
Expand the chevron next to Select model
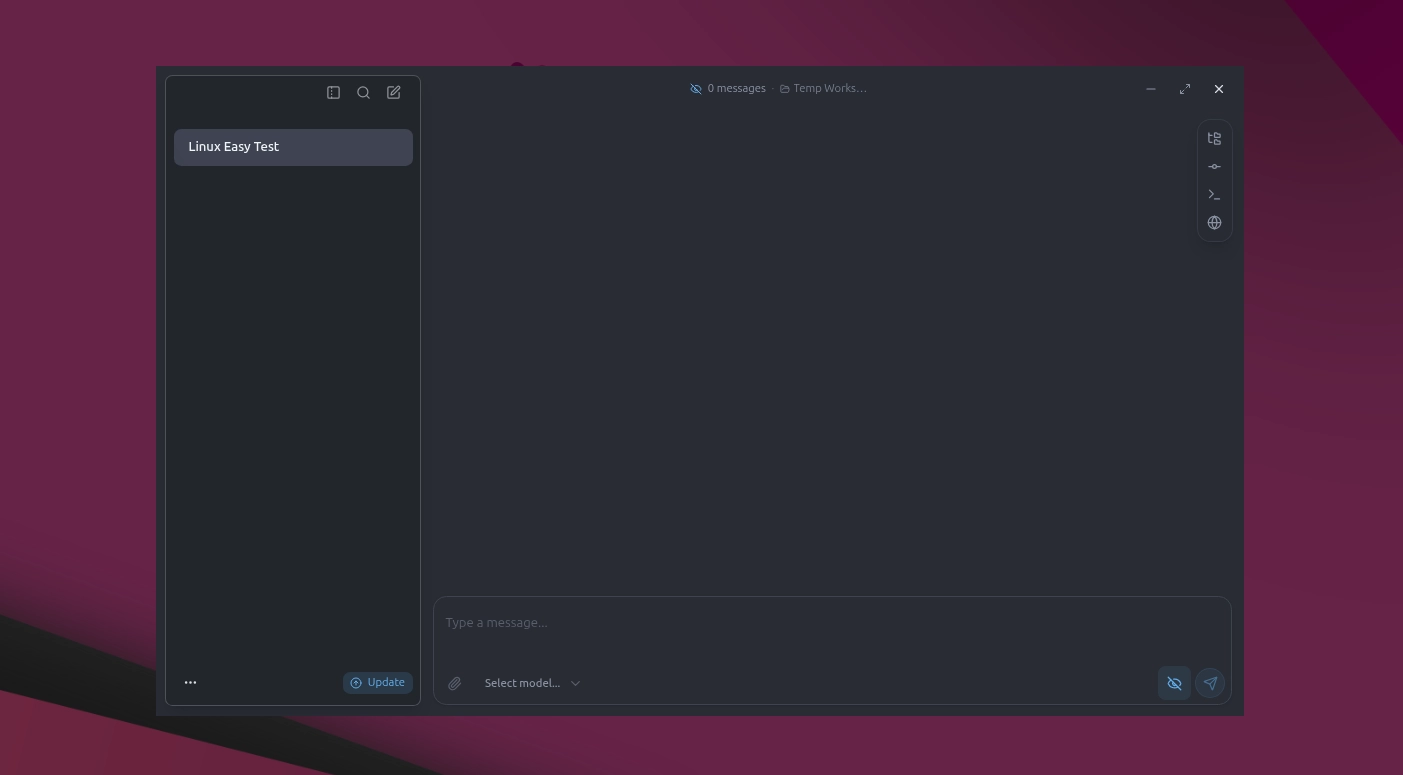pyautogui.click(x=575, y=683)
